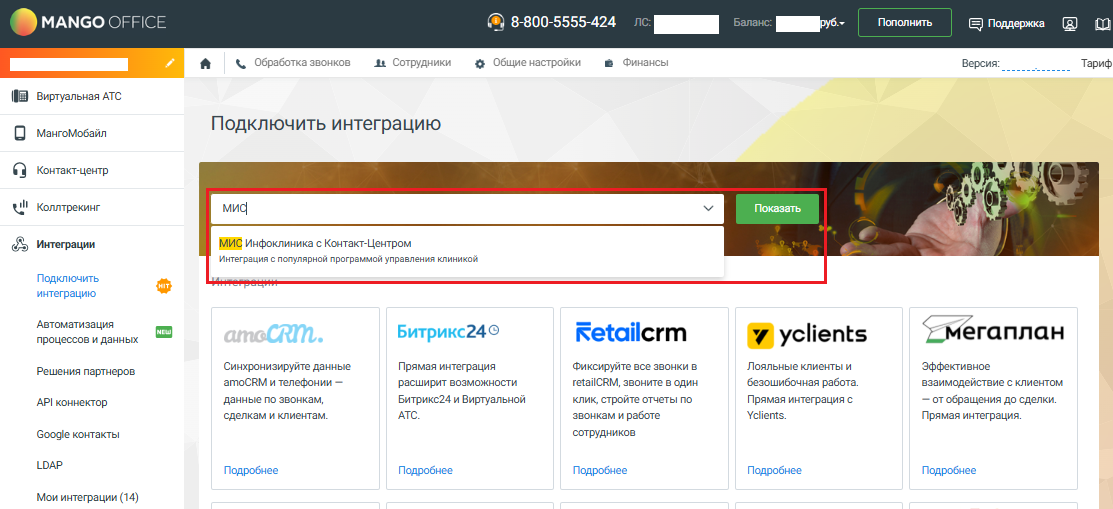This screenshot has width=1113, height=509.
Task: Open Мои интеграции (14)
Action: point(87,497)
